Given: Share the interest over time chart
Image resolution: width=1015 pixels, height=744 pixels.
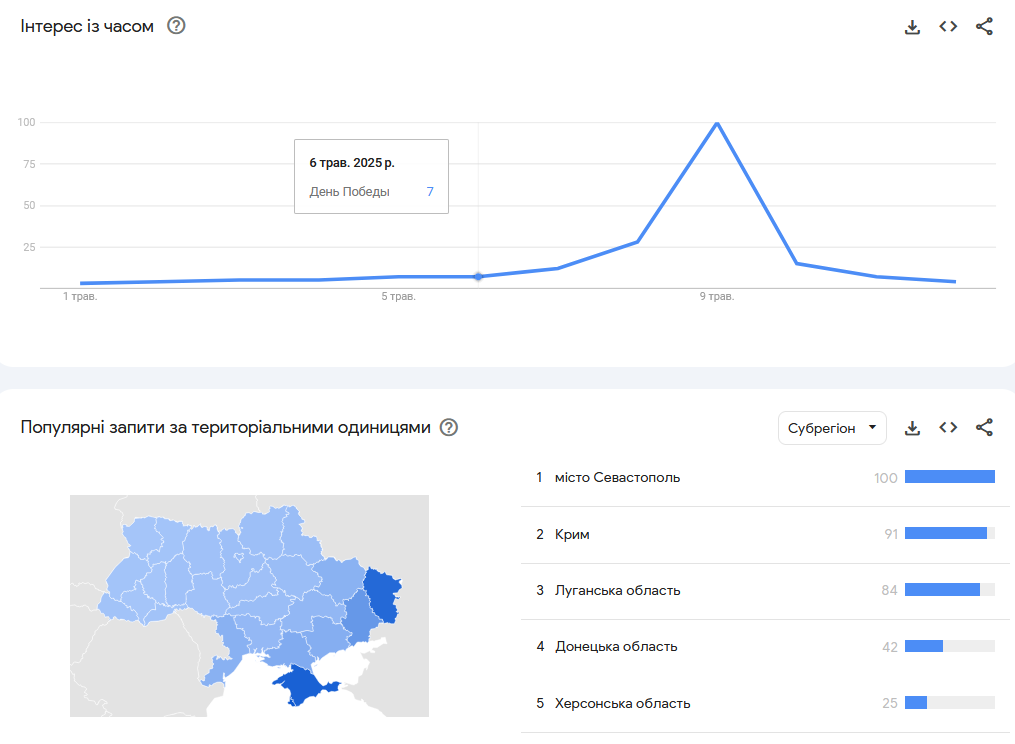Looking at the screenshot, I should pos(984,27).
